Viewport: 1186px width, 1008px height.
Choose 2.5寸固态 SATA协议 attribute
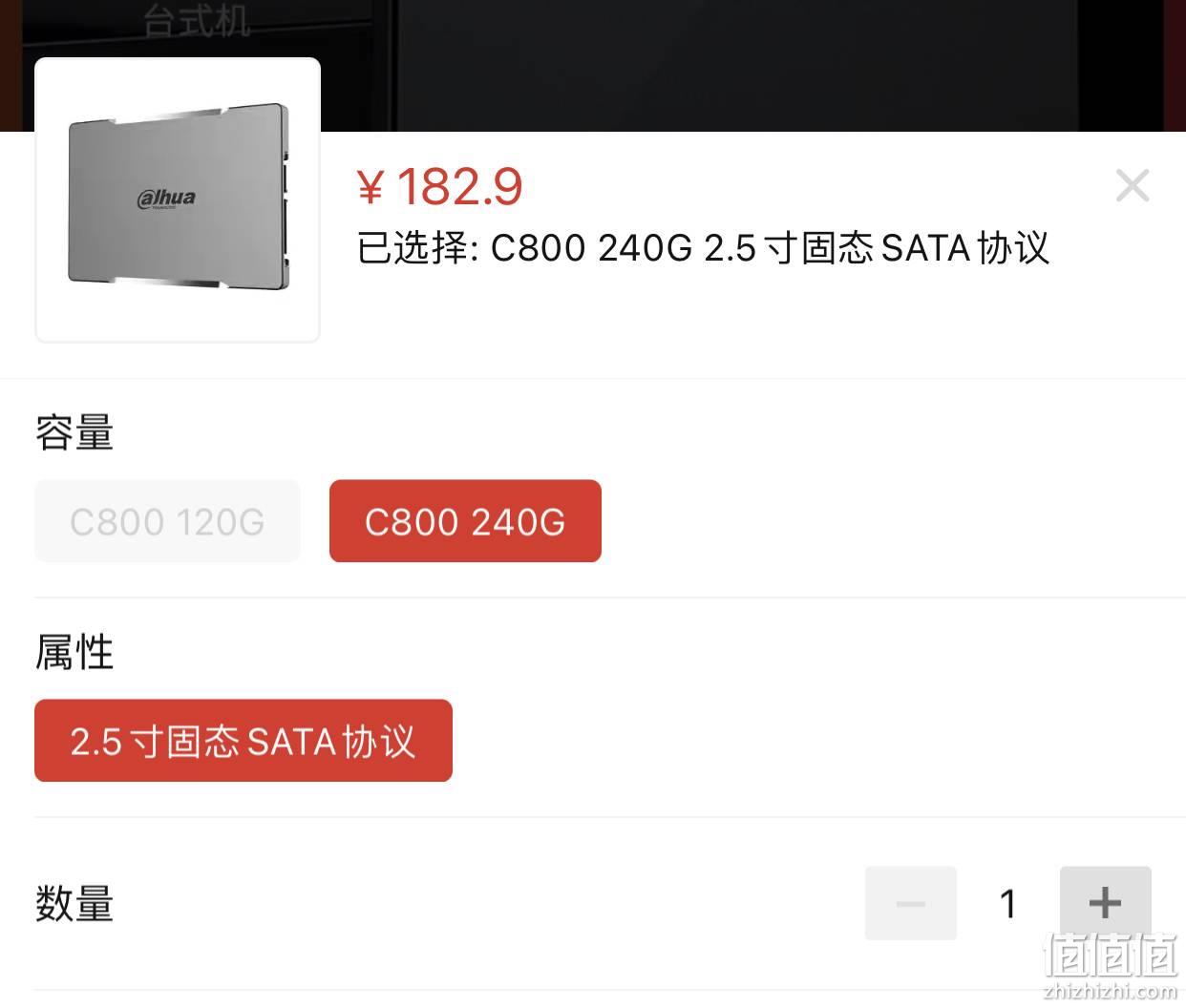244,741
